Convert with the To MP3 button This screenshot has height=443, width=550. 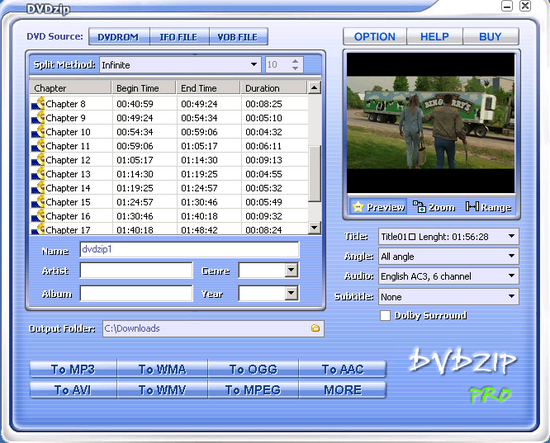tap(73, 369)
